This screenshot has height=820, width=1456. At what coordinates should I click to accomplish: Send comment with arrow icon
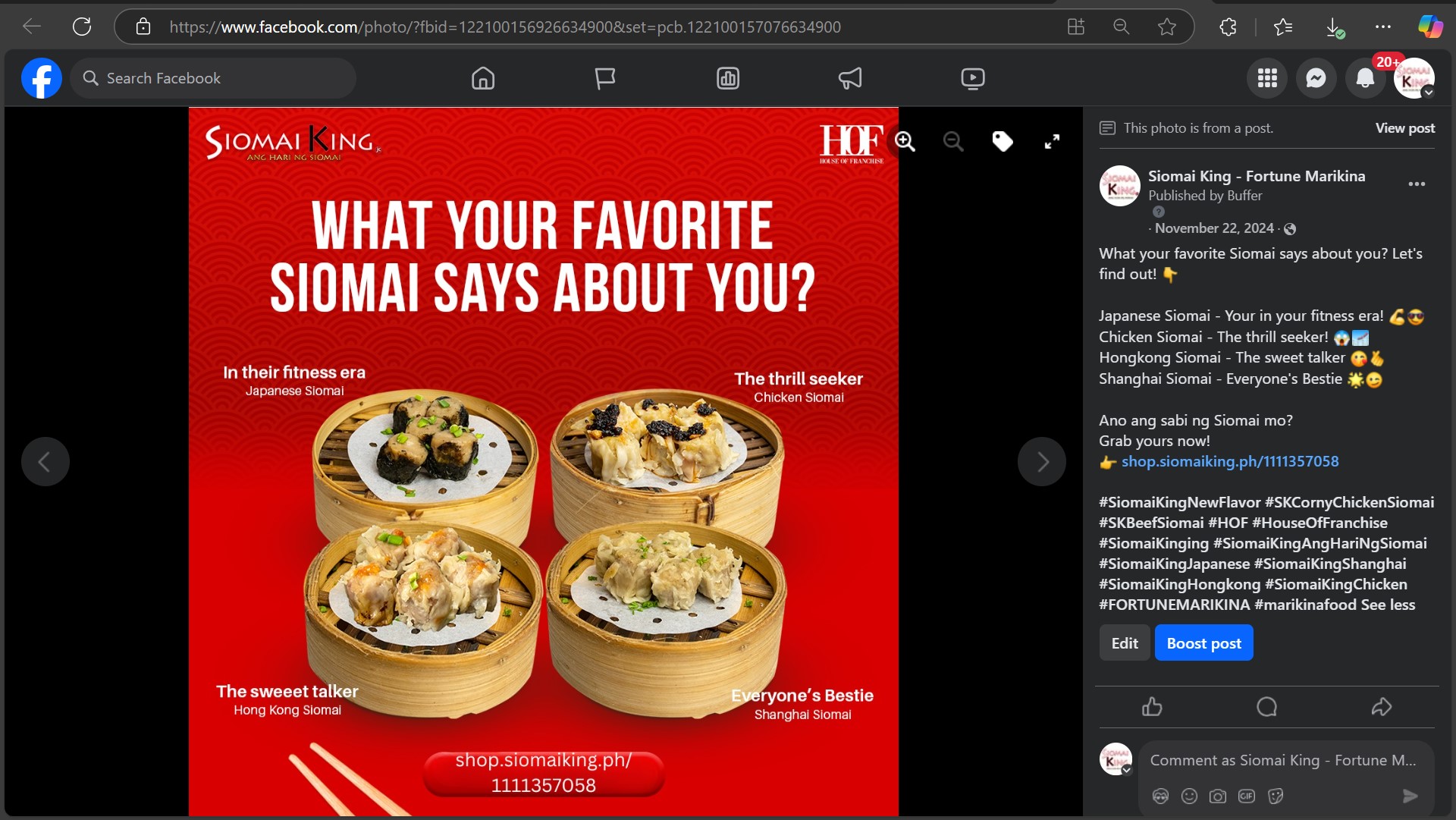coord(1410,796)
